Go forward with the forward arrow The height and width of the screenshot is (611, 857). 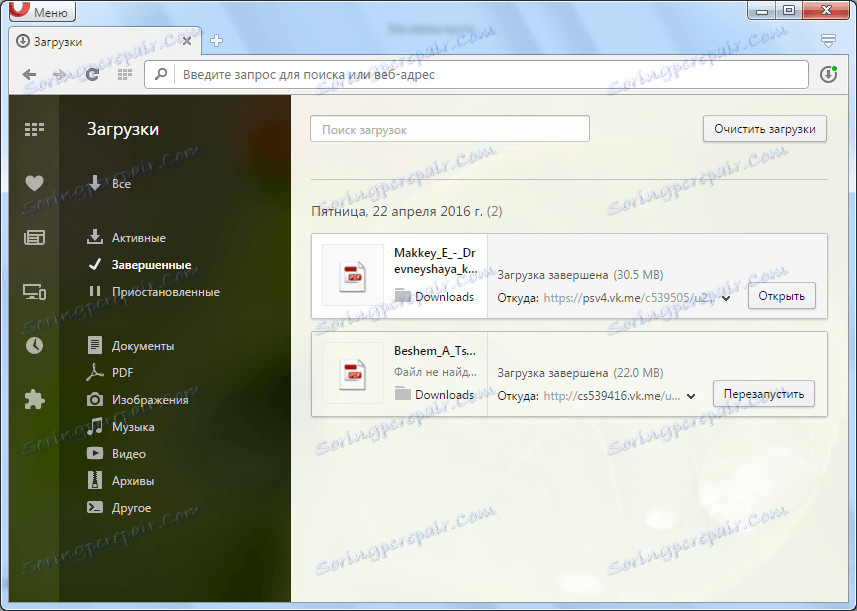[60, 74]
